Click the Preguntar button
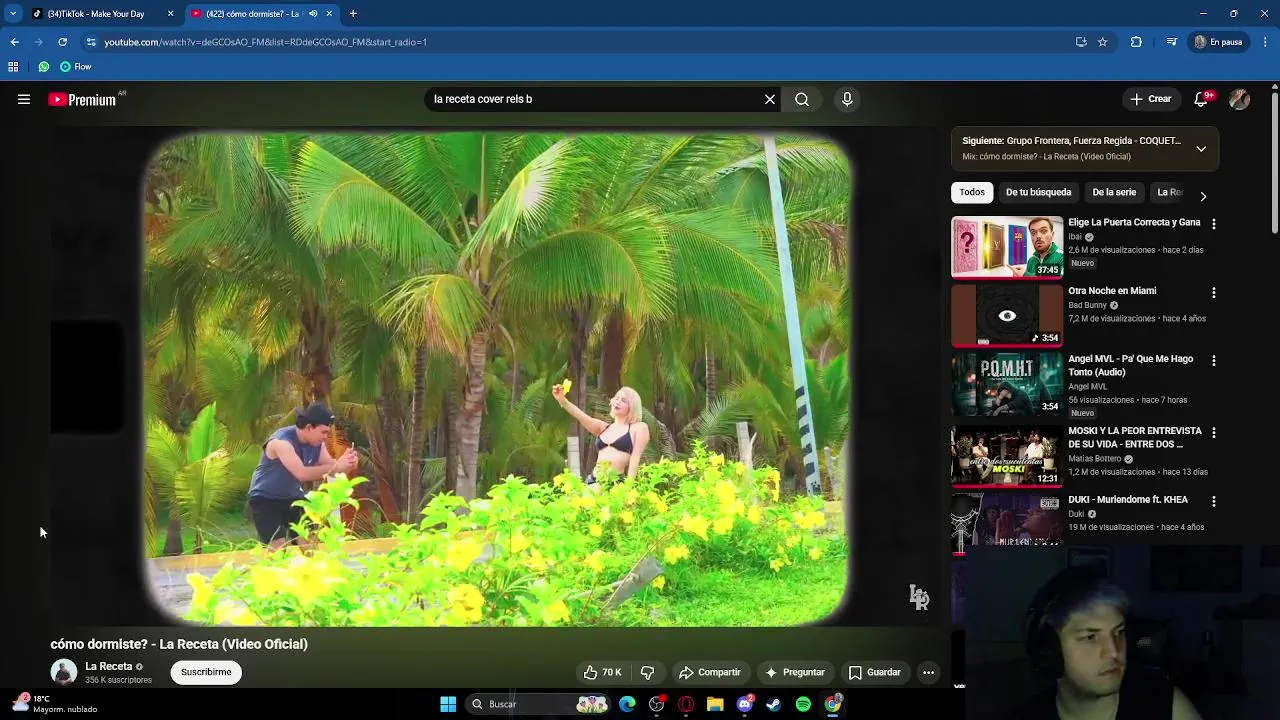The height and width of the screenshot is (720, 1280). pyautogui.click(x=795, y=672)
